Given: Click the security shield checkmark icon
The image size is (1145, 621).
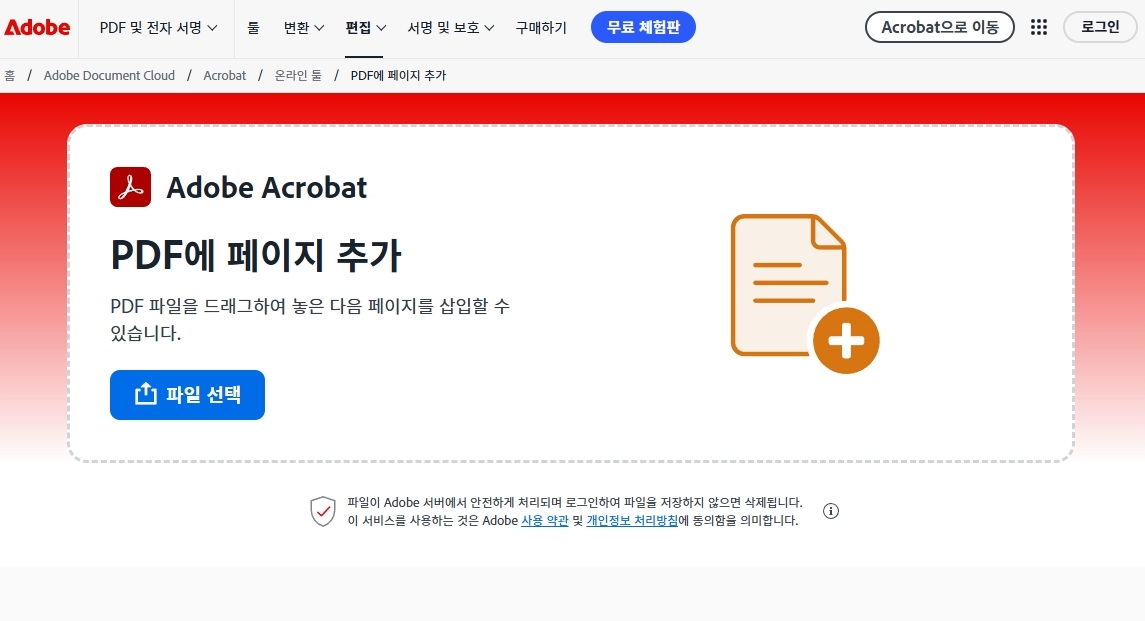Looking at the screenshot, I should [x=323, y=511].
